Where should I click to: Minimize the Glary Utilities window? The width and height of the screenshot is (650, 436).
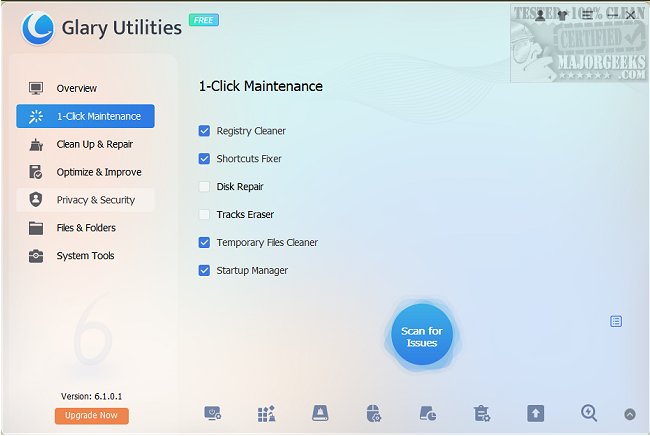click(612, 16)
